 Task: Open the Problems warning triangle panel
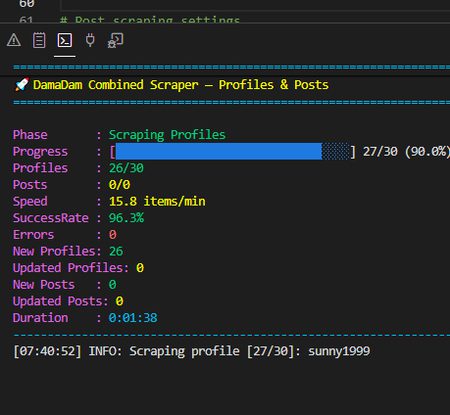[14, 40]
